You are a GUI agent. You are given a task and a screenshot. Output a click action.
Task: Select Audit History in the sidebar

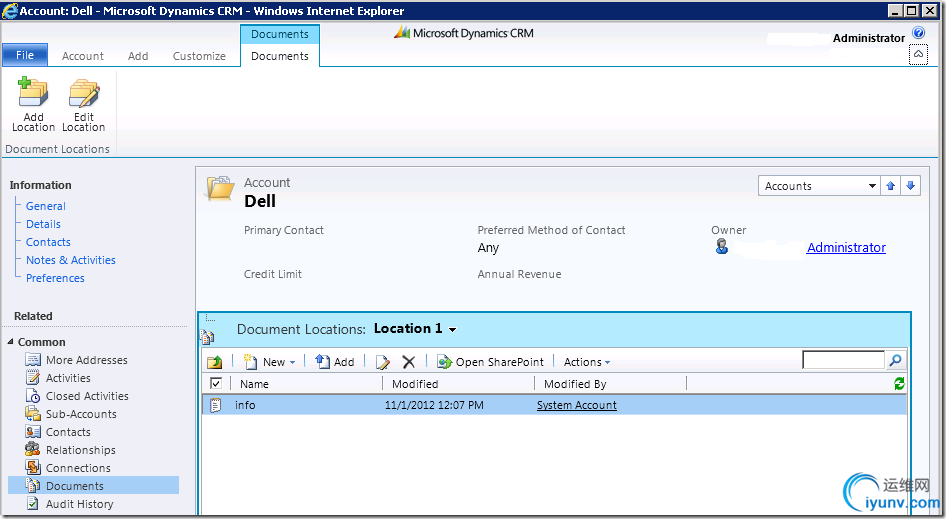80,504
